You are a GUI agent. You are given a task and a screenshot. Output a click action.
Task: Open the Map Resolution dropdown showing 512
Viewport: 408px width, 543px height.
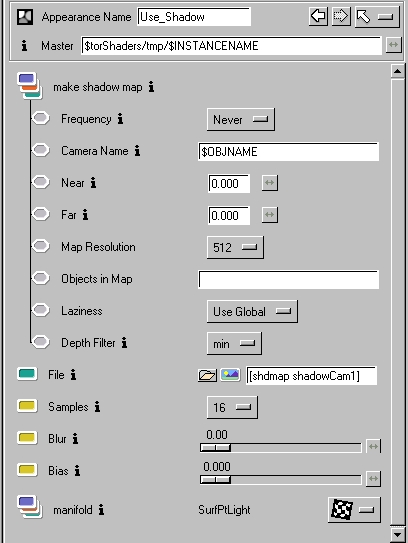click(x=235, y=247)
